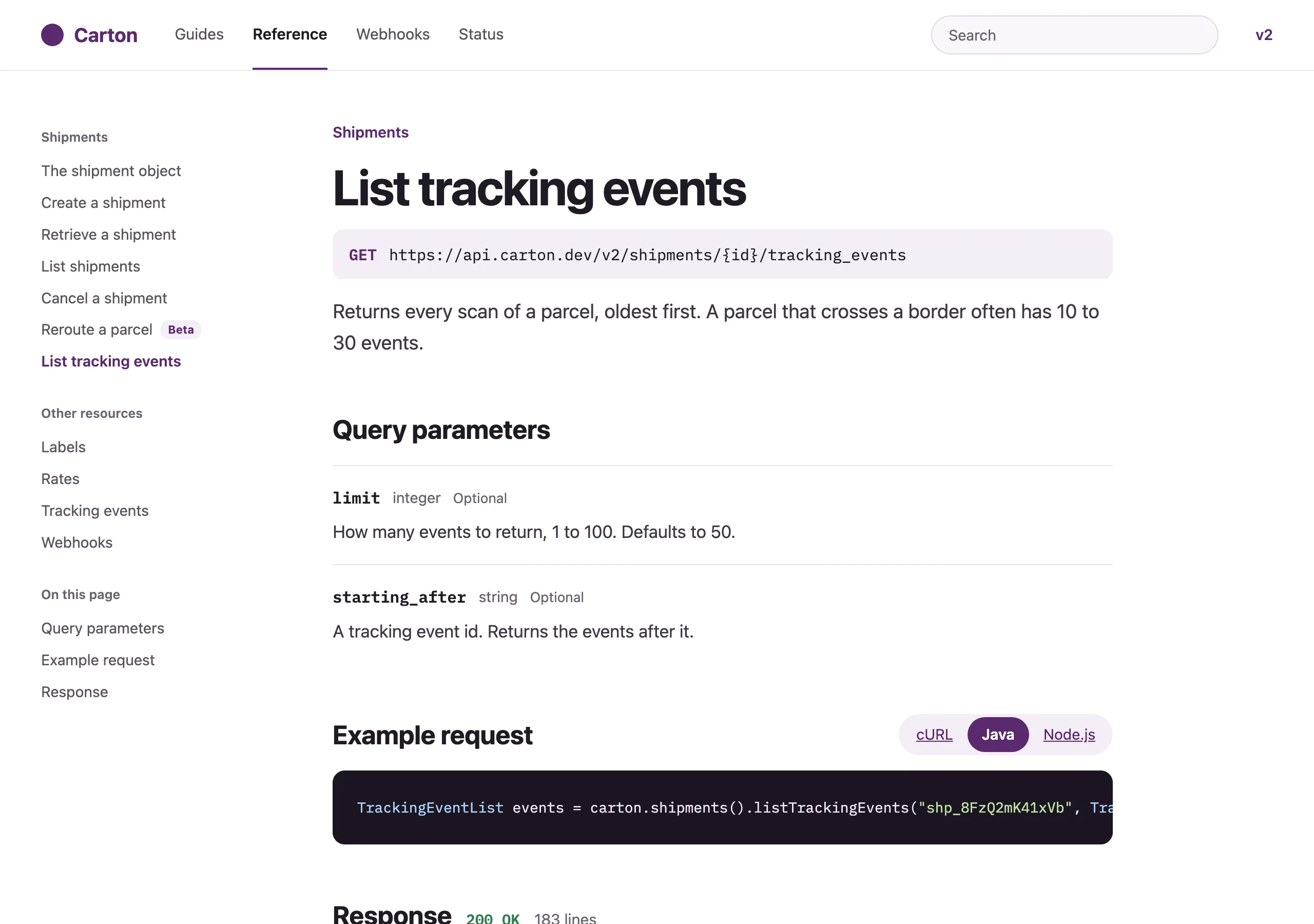The image size is (1314, 924).
Task: Open Cancel a shipment reference
Action: 104,298
